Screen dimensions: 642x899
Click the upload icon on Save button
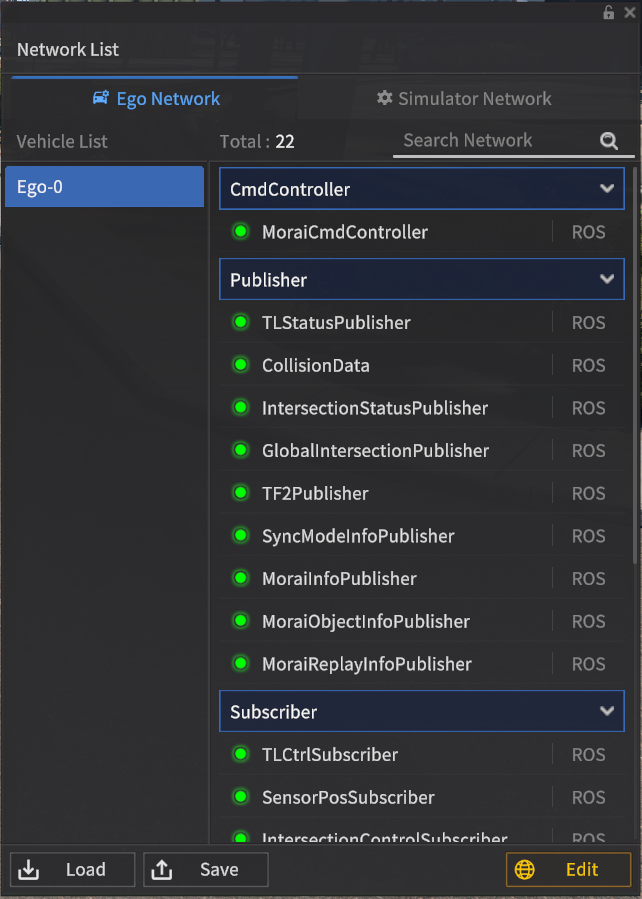[x=162, y=869]
